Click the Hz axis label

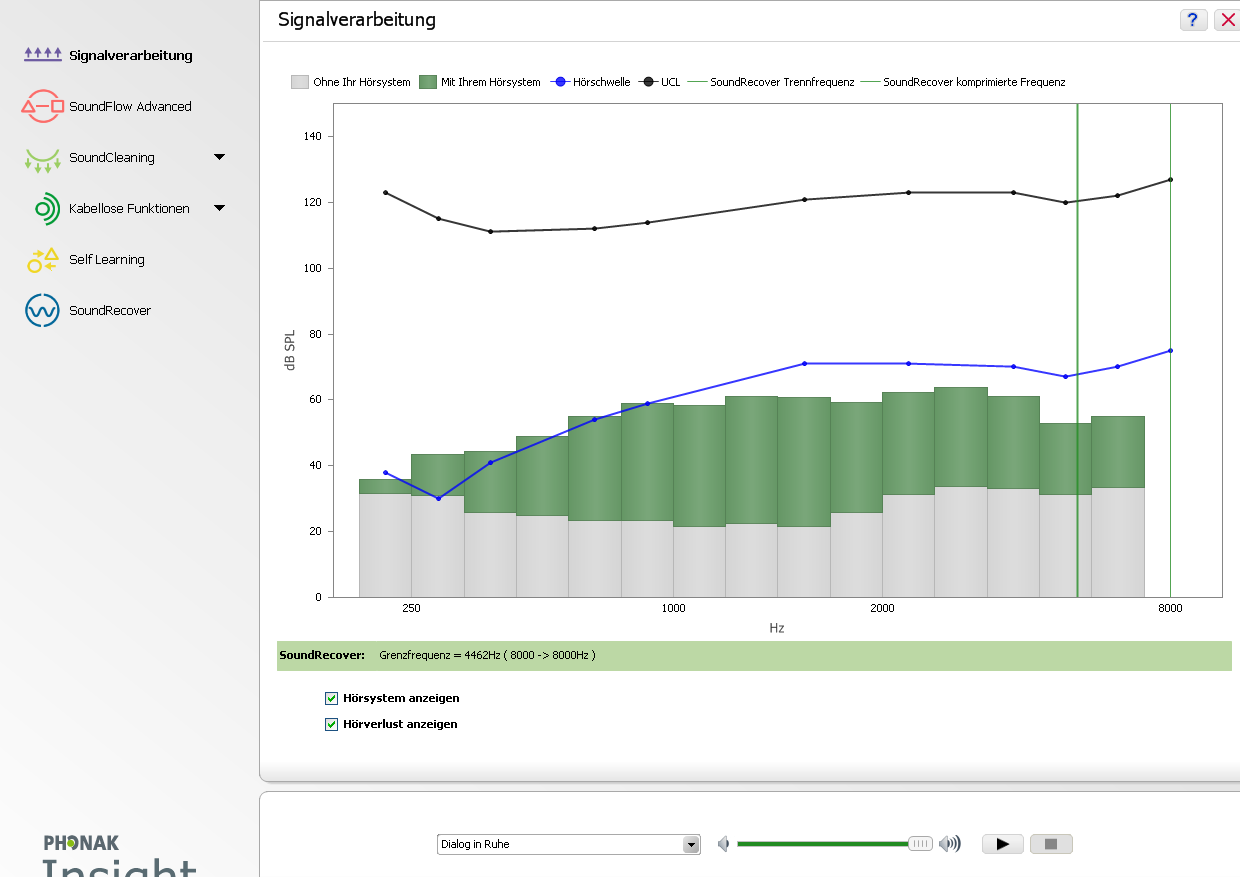point(777,628)
